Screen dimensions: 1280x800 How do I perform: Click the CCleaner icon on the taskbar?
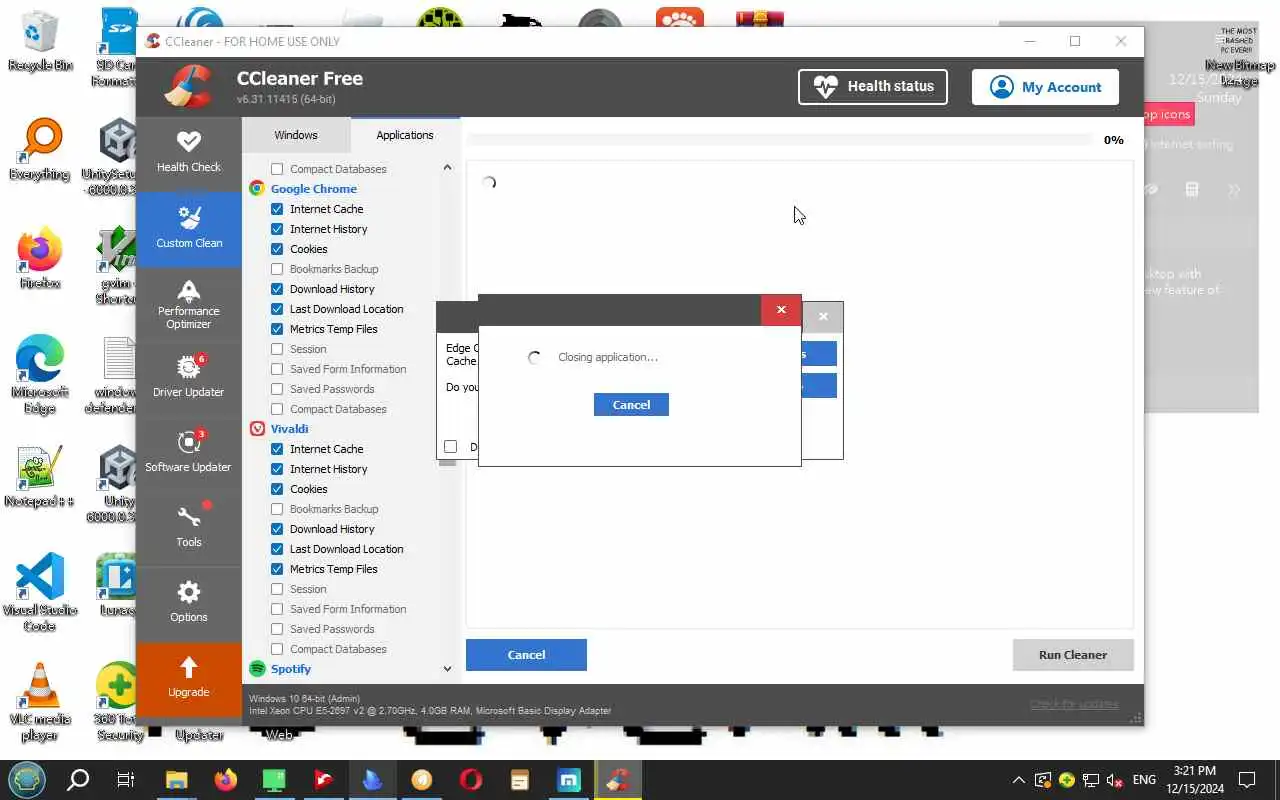pyautogui.click(x=617, y=780)
